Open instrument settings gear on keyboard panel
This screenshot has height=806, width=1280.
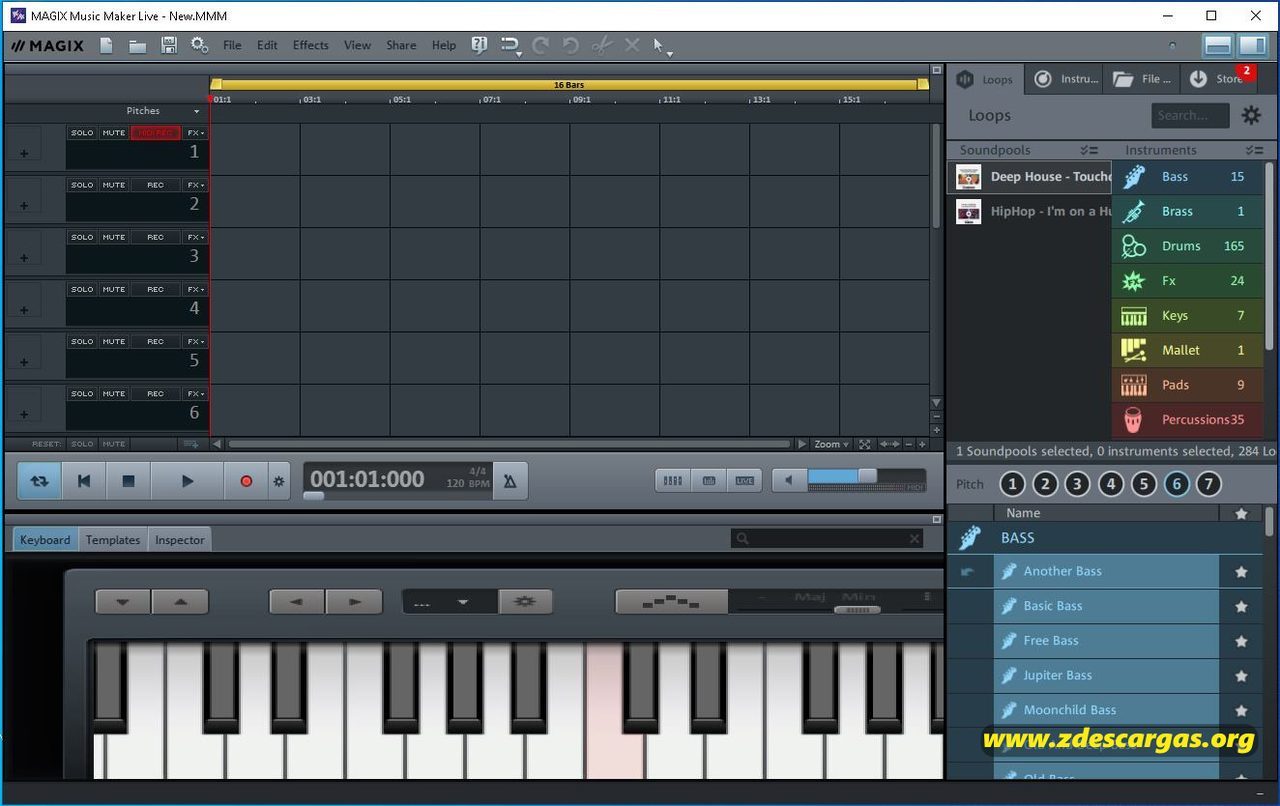tap(525, 602)
